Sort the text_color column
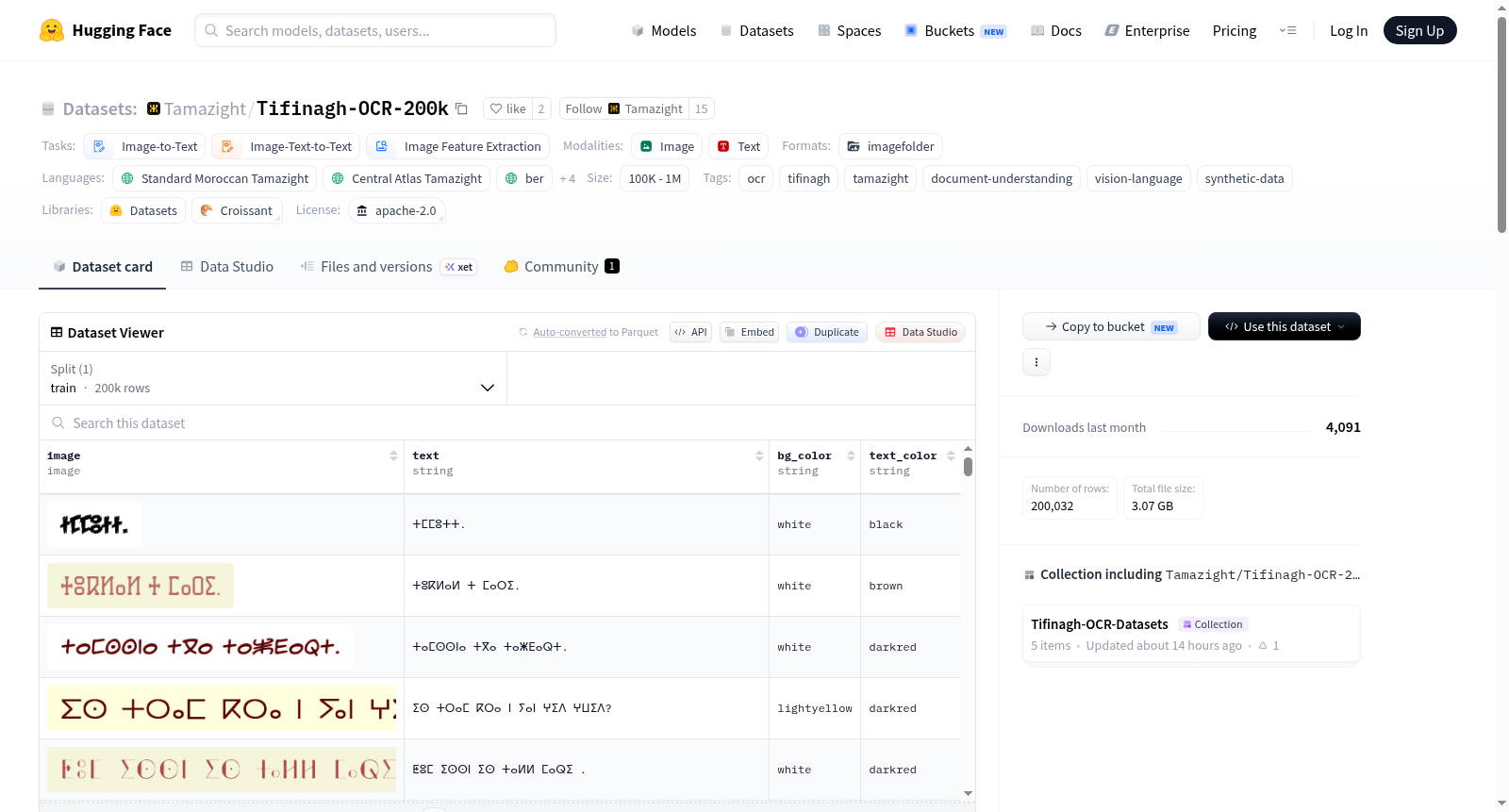The image size is (1509, 812). pyautogui.click(x=951, y=456)
